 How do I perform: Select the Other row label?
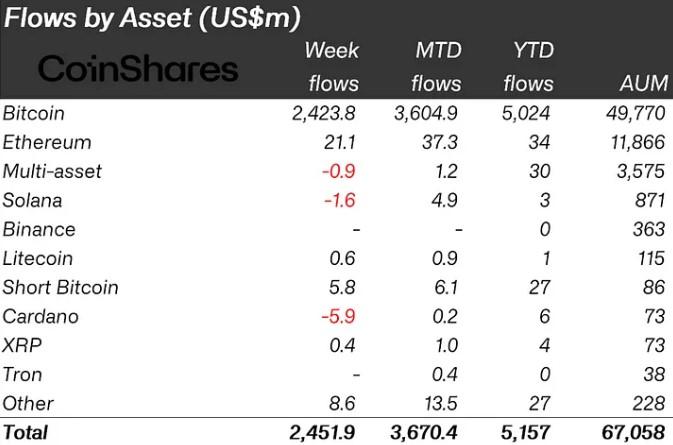[x=28, y=404]
